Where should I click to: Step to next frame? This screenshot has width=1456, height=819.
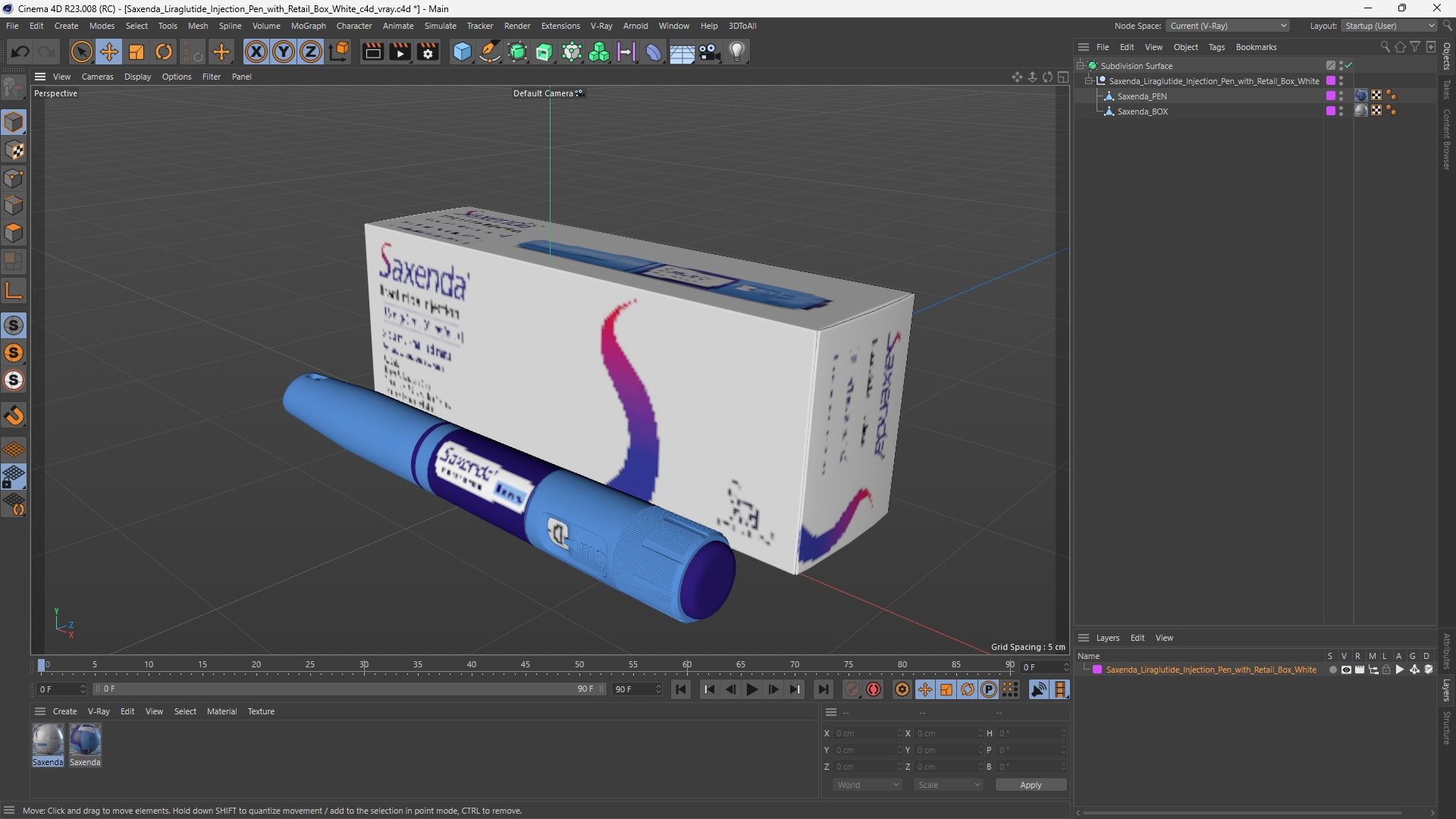(x=773, y=689)
